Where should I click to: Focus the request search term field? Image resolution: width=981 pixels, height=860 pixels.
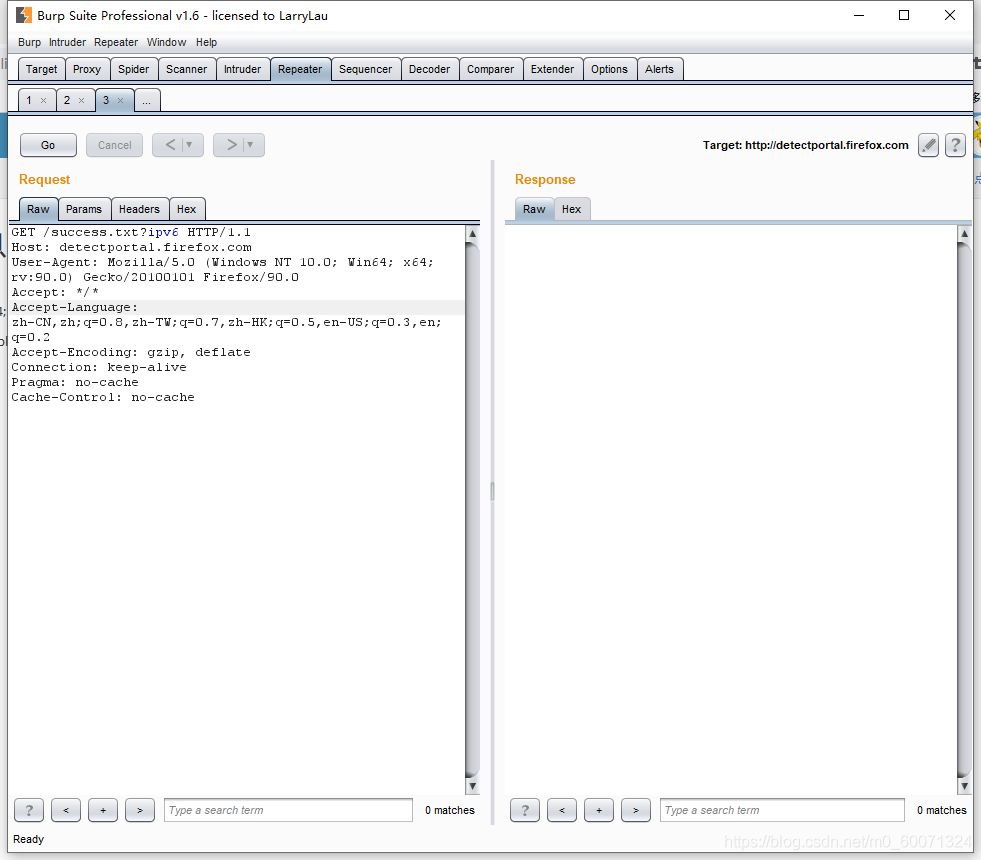click(288, 811)
